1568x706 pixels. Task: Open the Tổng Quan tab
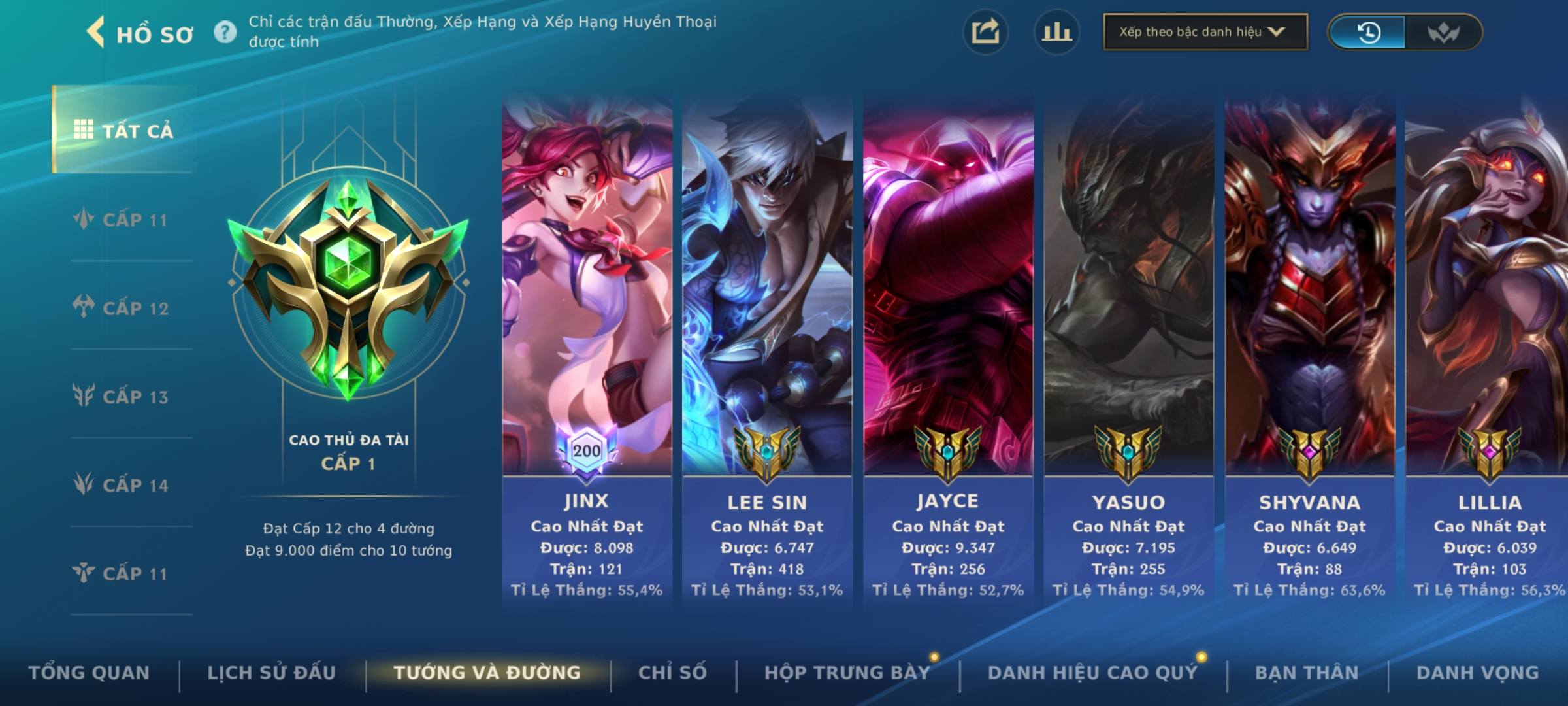90,673
